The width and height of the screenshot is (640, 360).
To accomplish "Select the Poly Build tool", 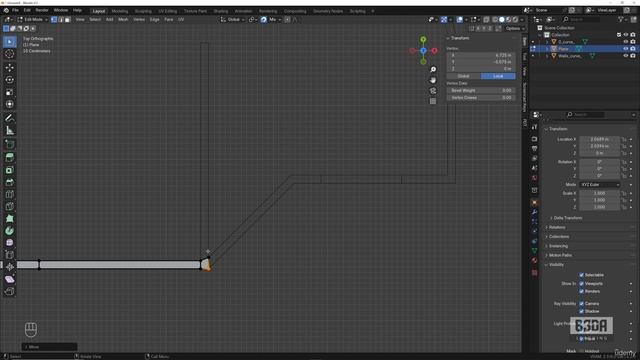I will pos(9,218).
